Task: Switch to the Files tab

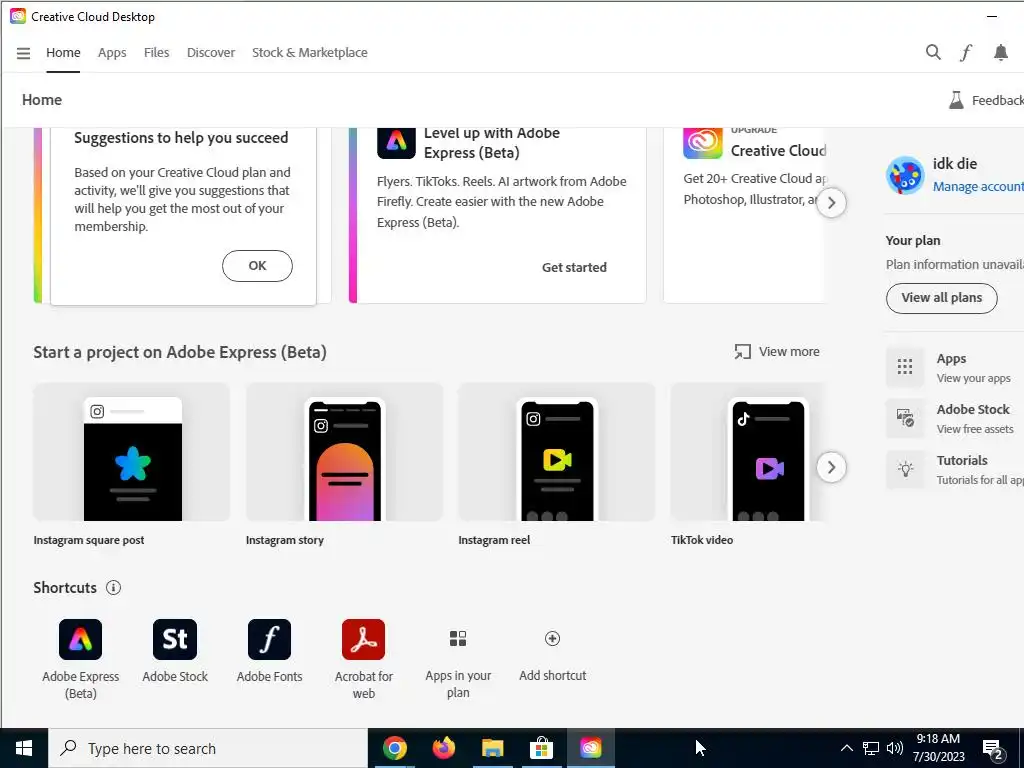Action: pyautogui.click(x=156, y=52)
